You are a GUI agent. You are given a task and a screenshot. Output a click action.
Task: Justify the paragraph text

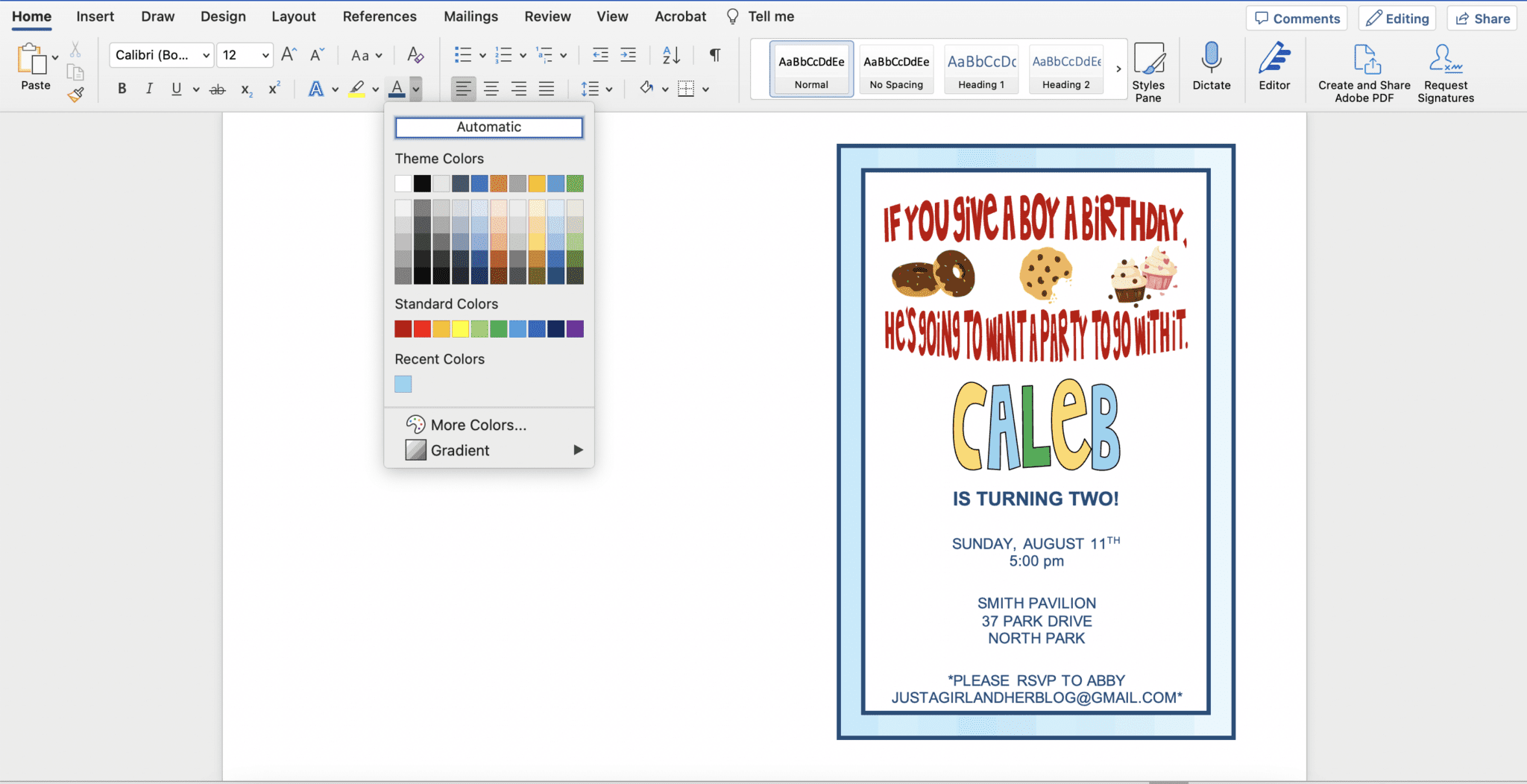coord(547,89)
